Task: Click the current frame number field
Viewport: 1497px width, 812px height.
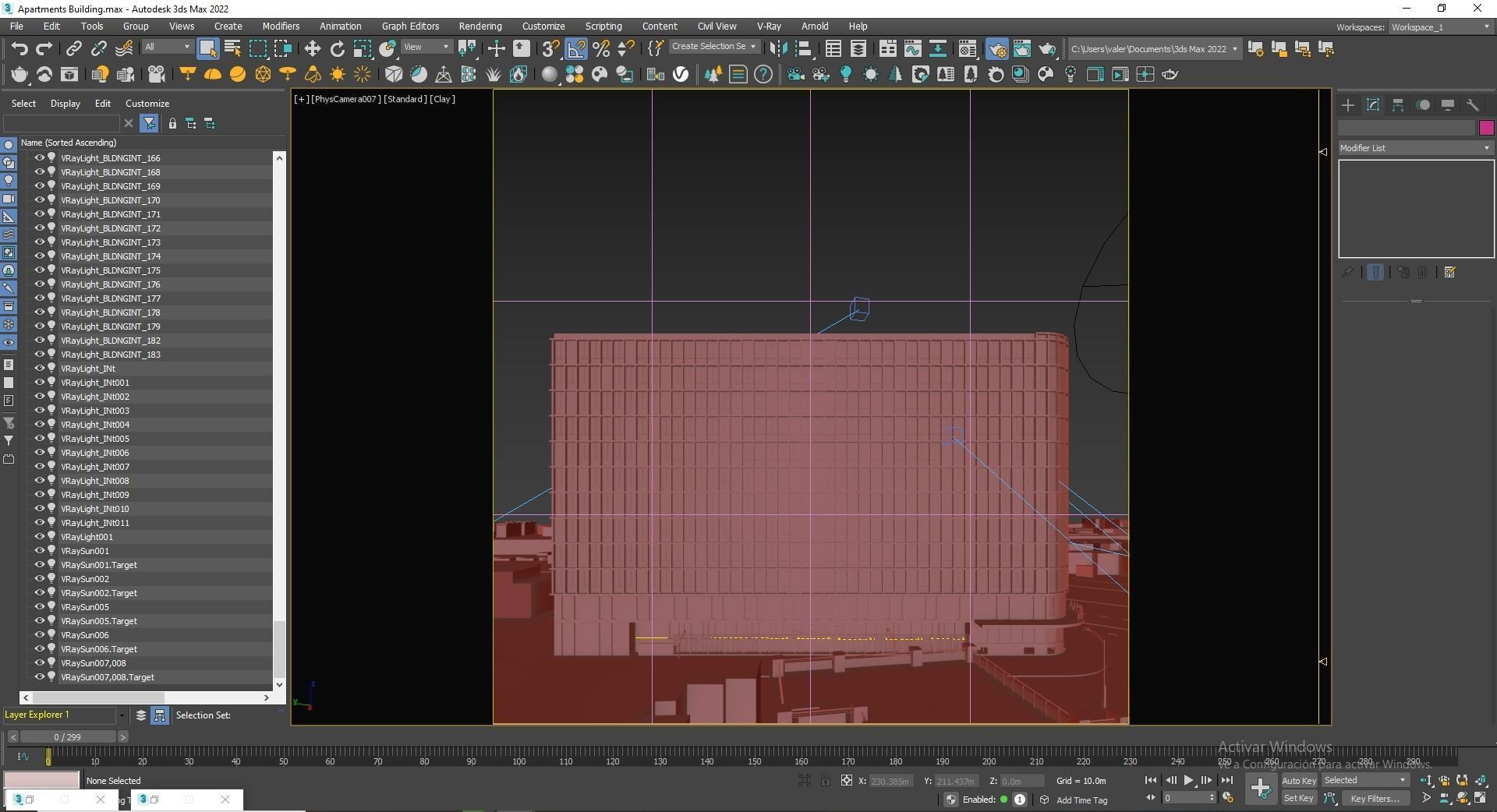Action: pos(1184,798)
